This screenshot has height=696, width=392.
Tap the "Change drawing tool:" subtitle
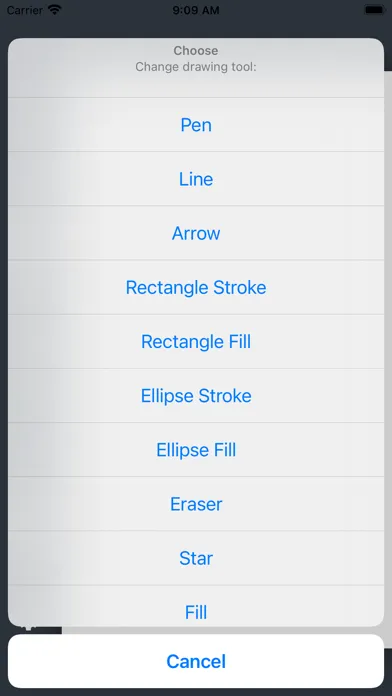[196, 67]
